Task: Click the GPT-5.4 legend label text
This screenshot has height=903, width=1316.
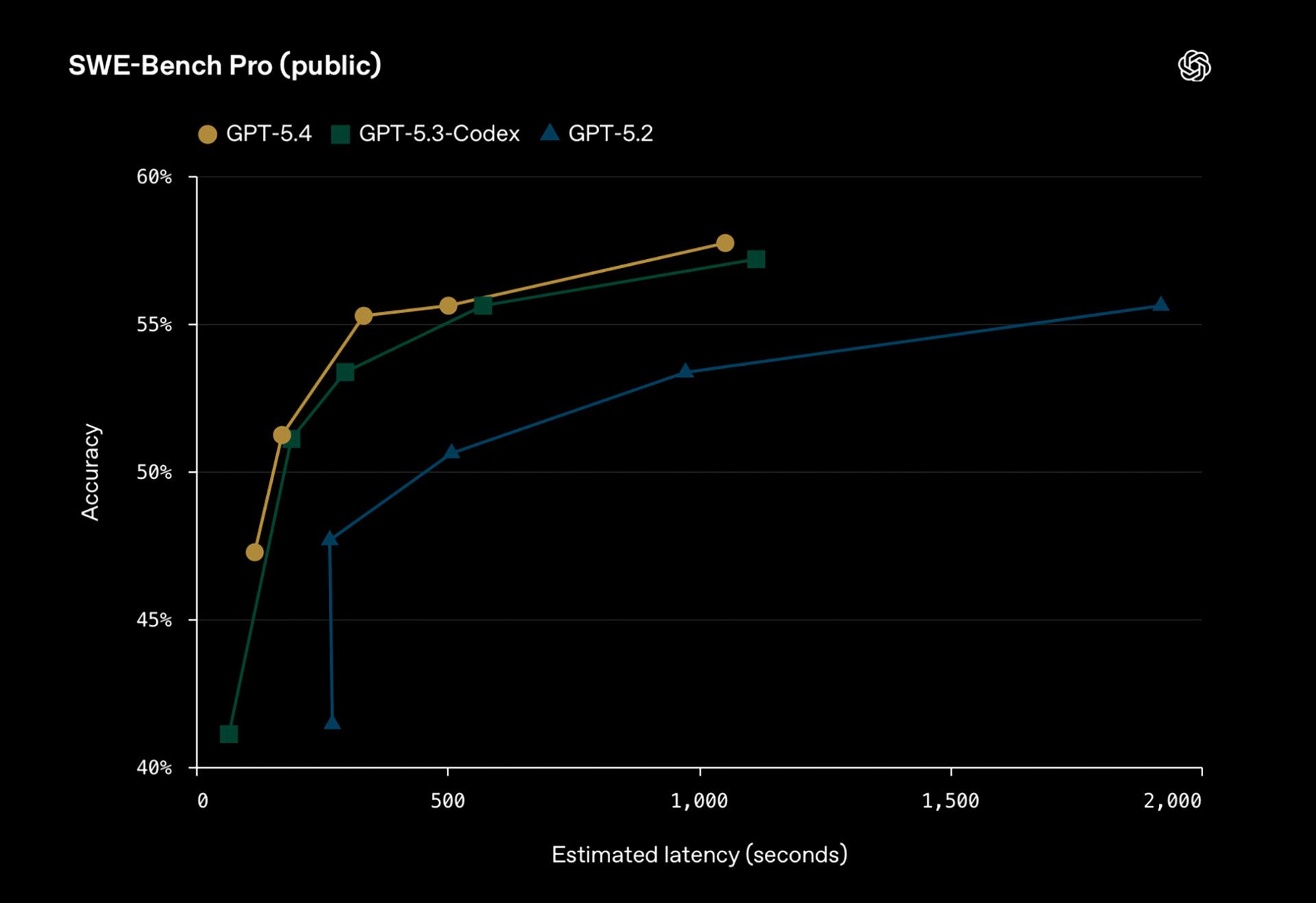Action: 269,134
